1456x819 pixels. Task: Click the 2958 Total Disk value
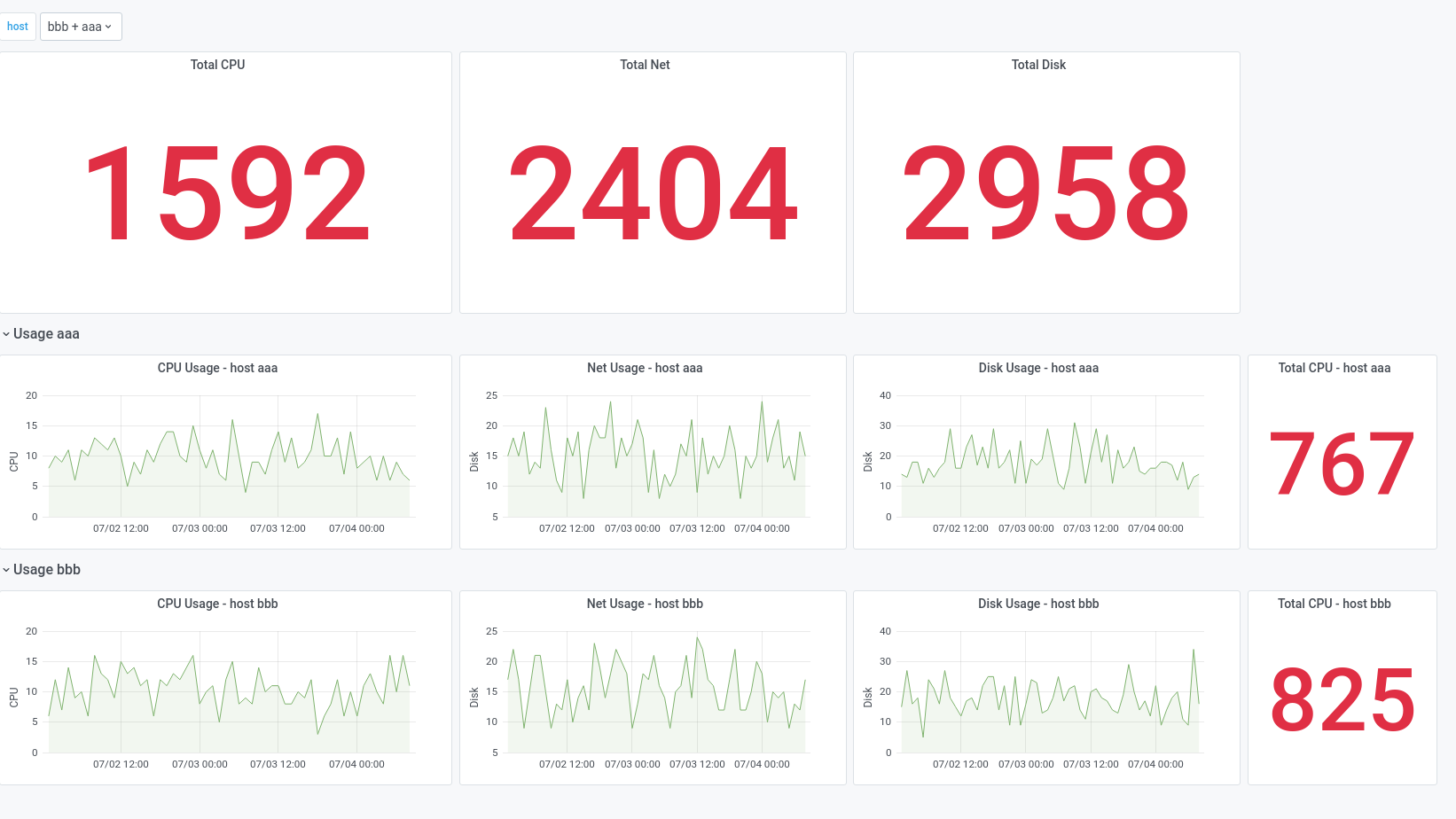pos(1046,194)
